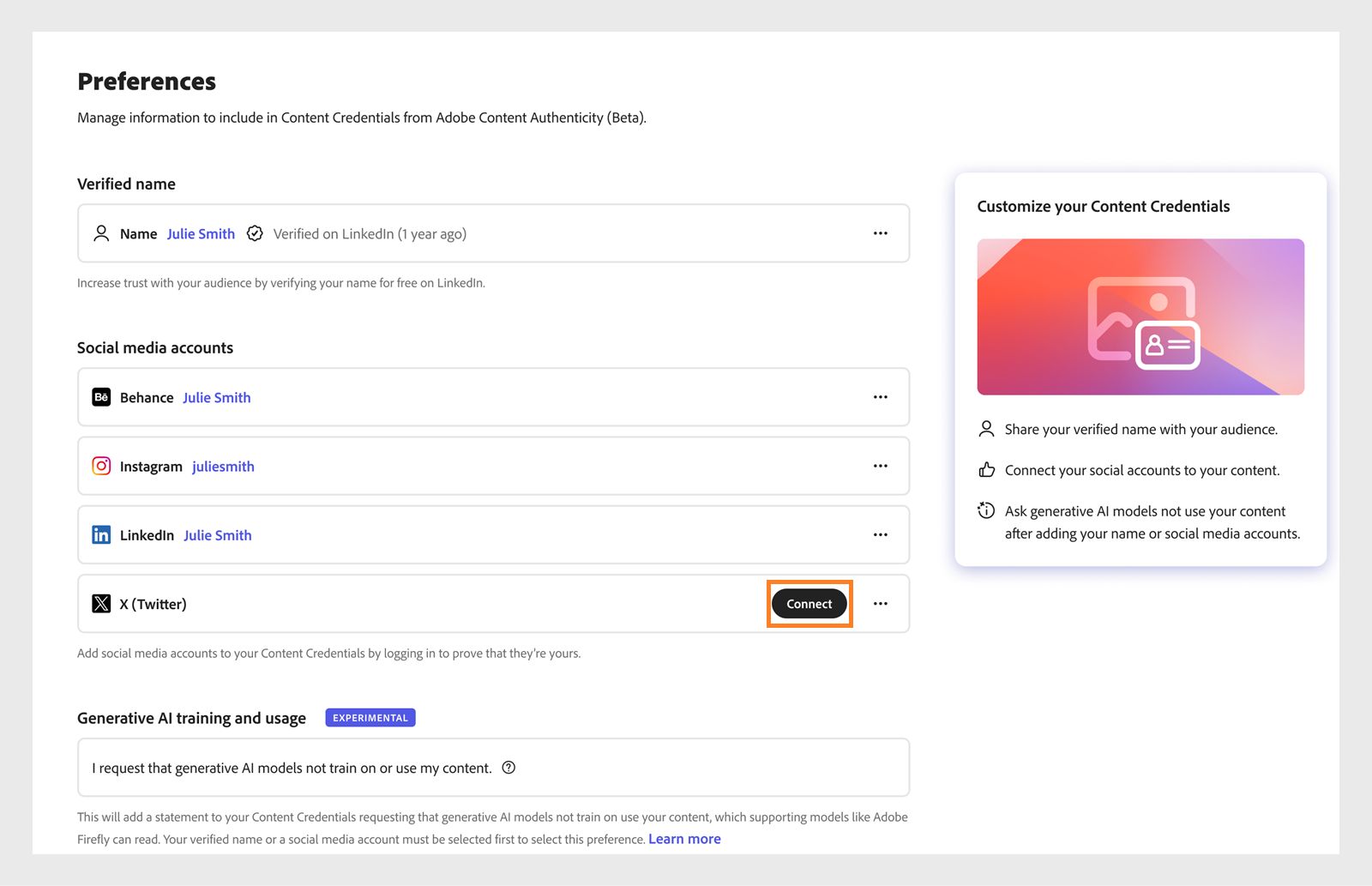Click the verified badge next to Julie Smith
This screenshot has height=886, width=1372.
[x=255, y=232]
